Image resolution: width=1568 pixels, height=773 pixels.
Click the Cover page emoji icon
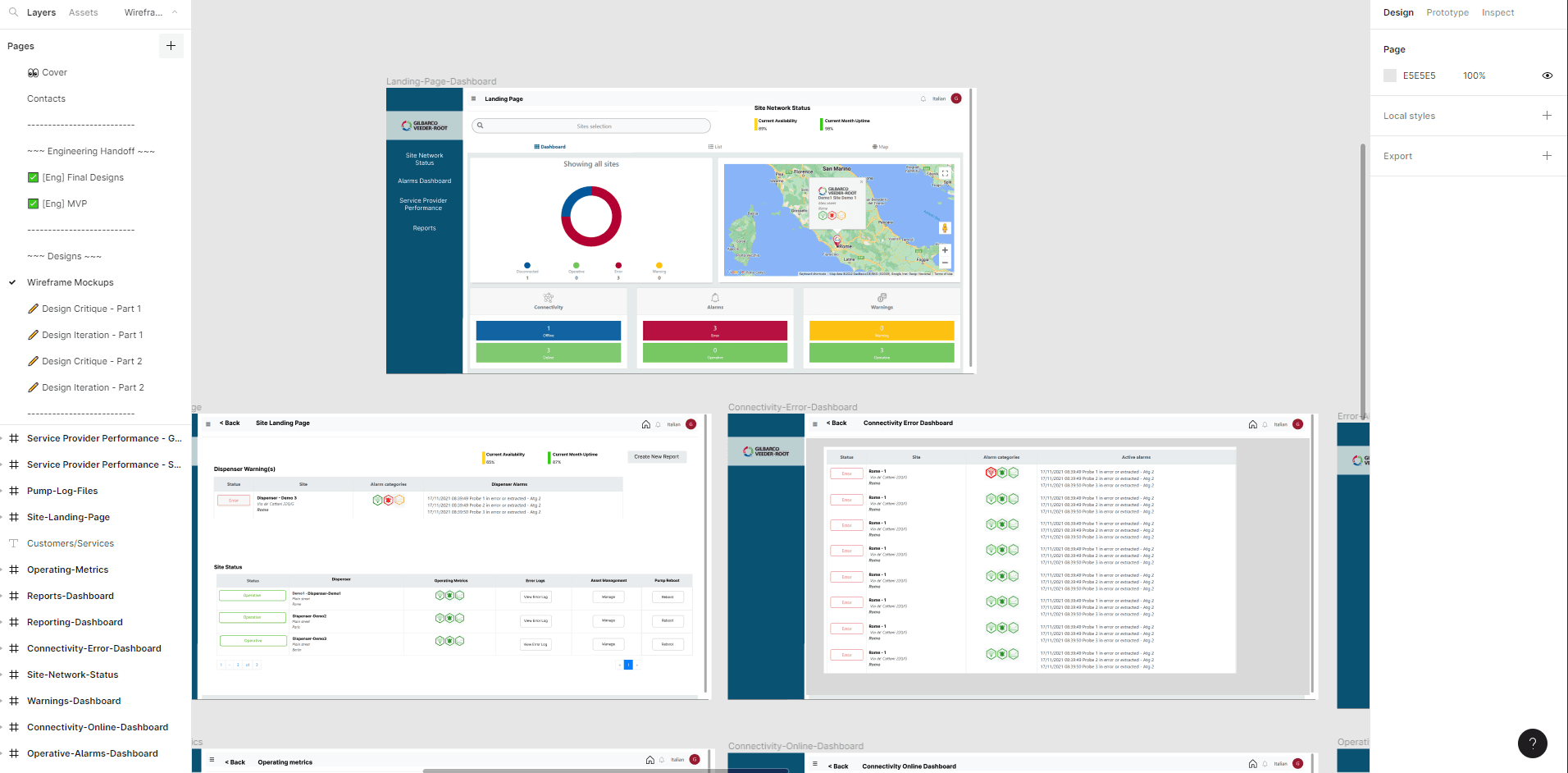(33, 72)
